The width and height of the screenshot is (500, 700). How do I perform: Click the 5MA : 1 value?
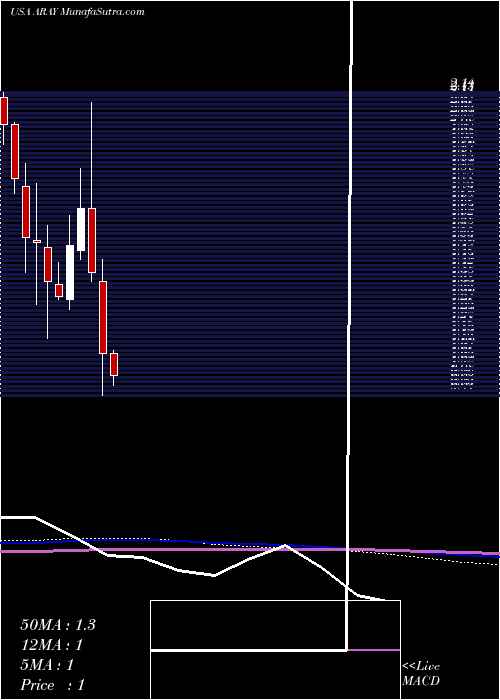point(46,665)
